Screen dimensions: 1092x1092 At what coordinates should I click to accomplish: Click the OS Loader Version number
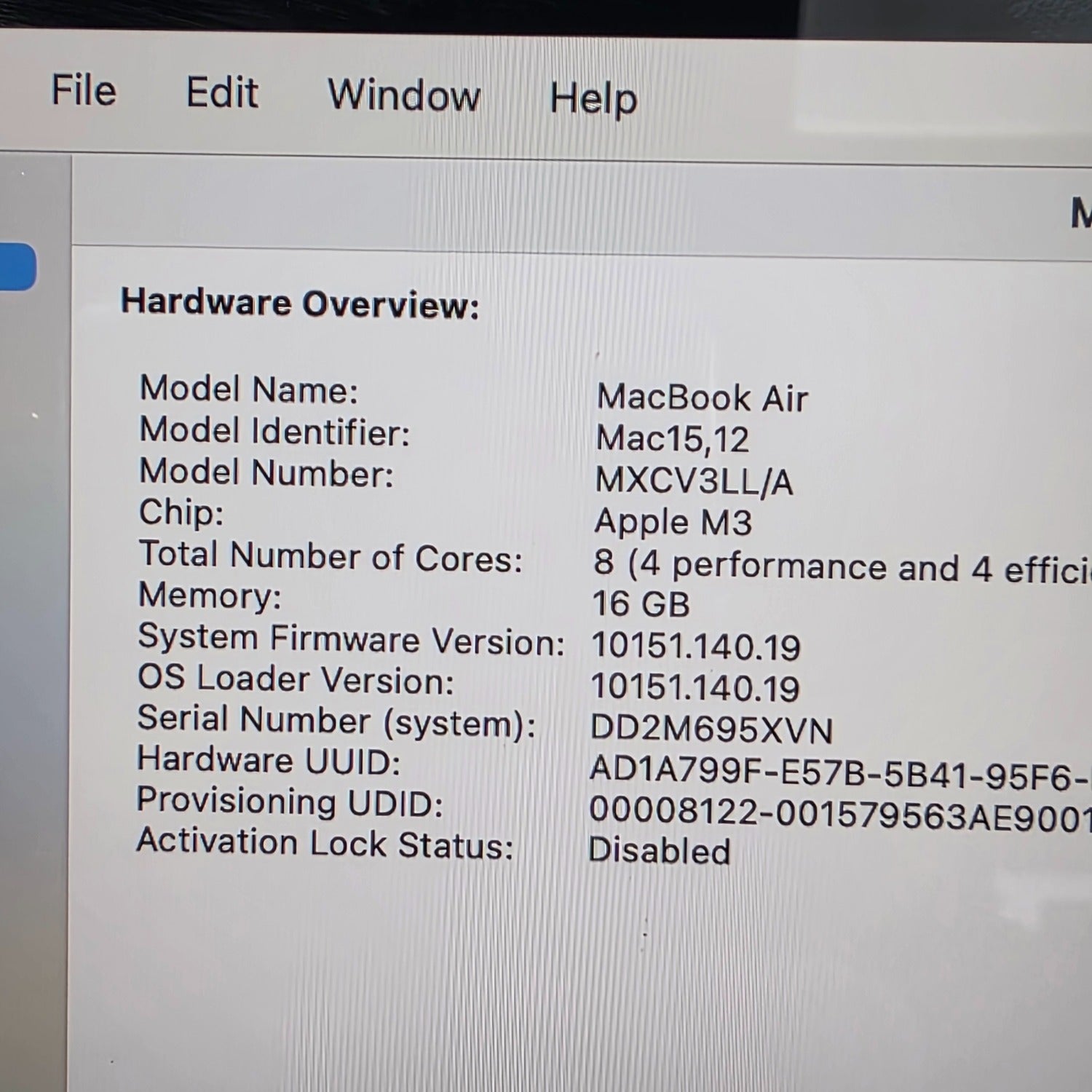(695, 688)
